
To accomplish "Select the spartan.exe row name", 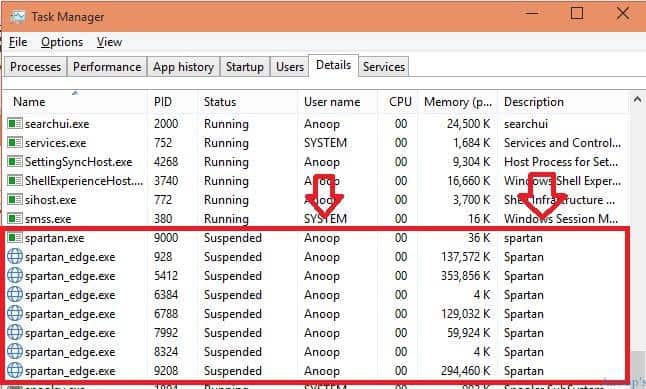I will [x=54, y=238].
